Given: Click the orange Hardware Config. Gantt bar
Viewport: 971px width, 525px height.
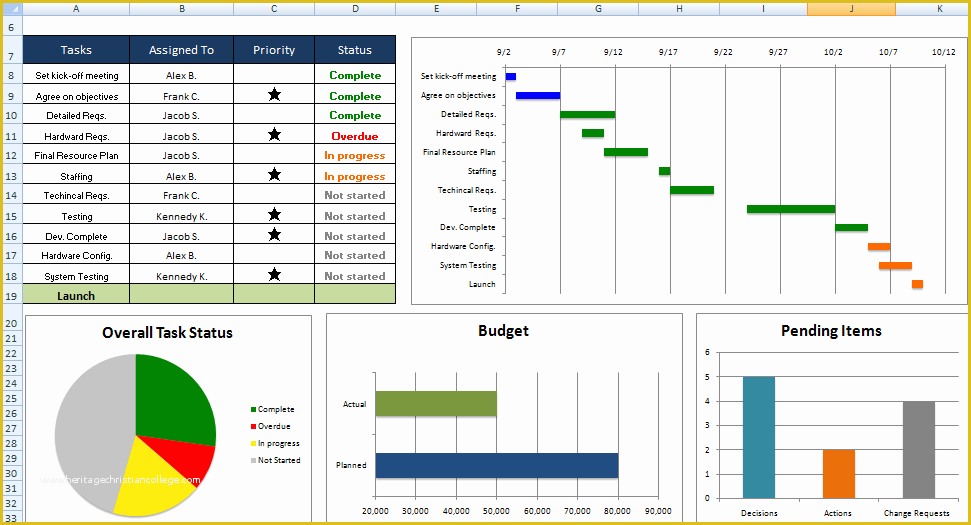Looking at the screenshot, I should (x=879, y=246).
